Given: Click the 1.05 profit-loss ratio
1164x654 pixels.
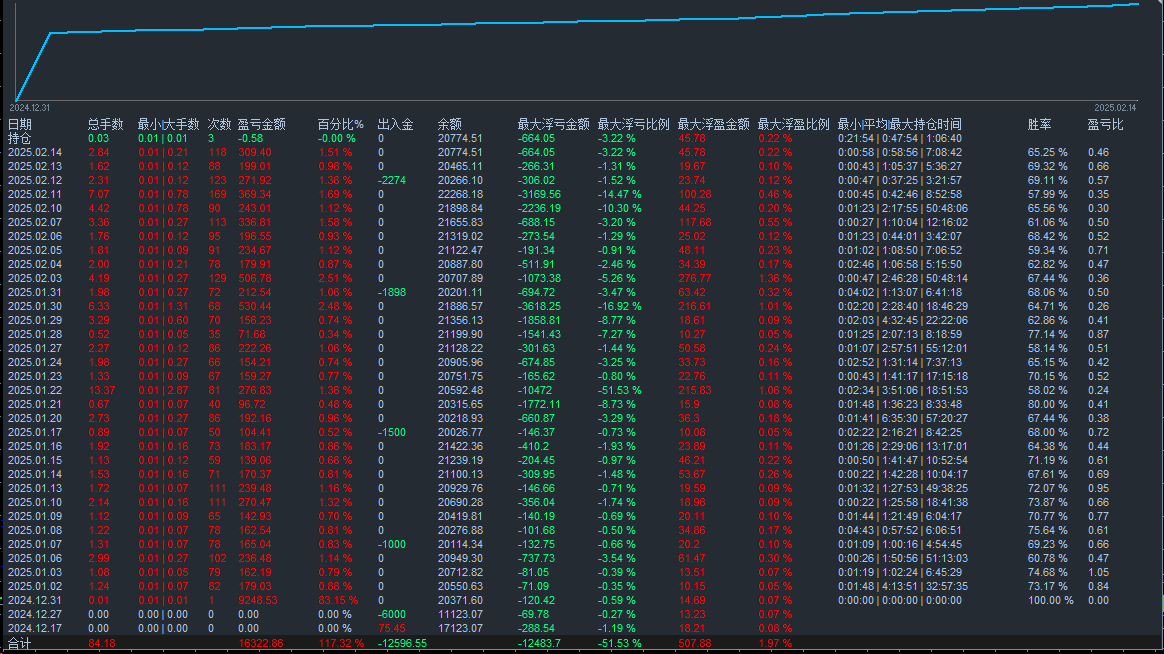Looking at the screenshot, I should [1099, 572].
